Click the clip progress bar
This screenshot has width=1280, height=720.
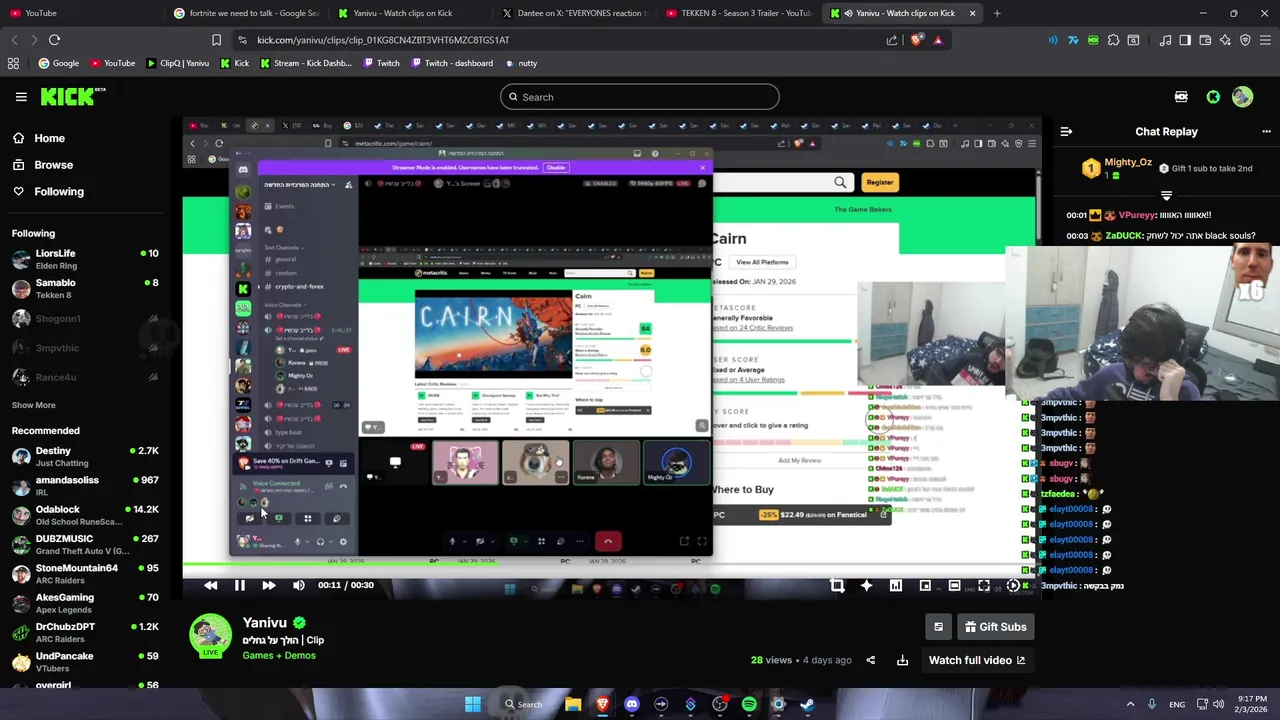point(611,565)
